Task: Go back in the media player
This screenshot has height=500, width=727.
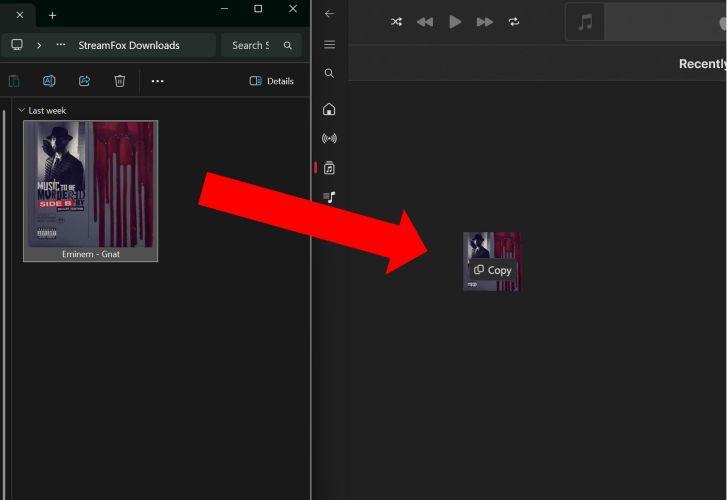Action: click(x=329, y=14)
